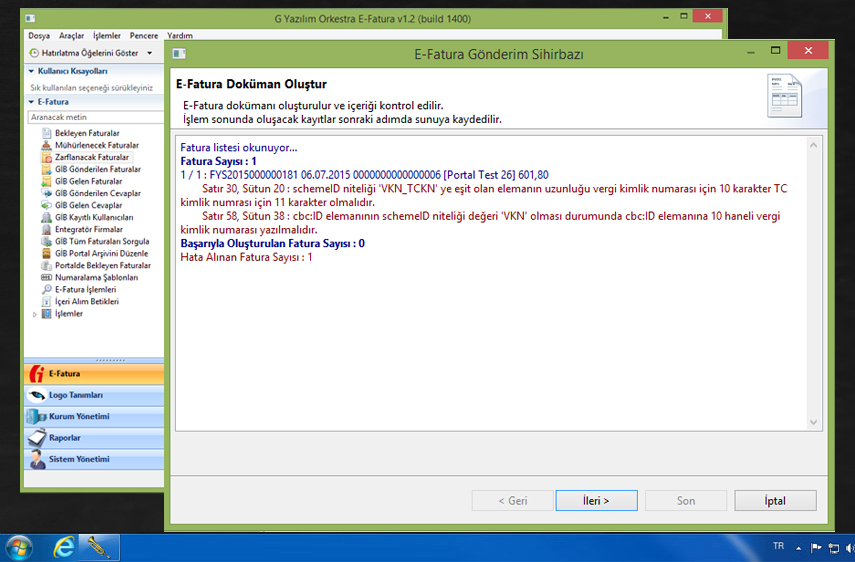Click the TR language indicator in tray
This screenshot has height=562, width=855.
779,546
